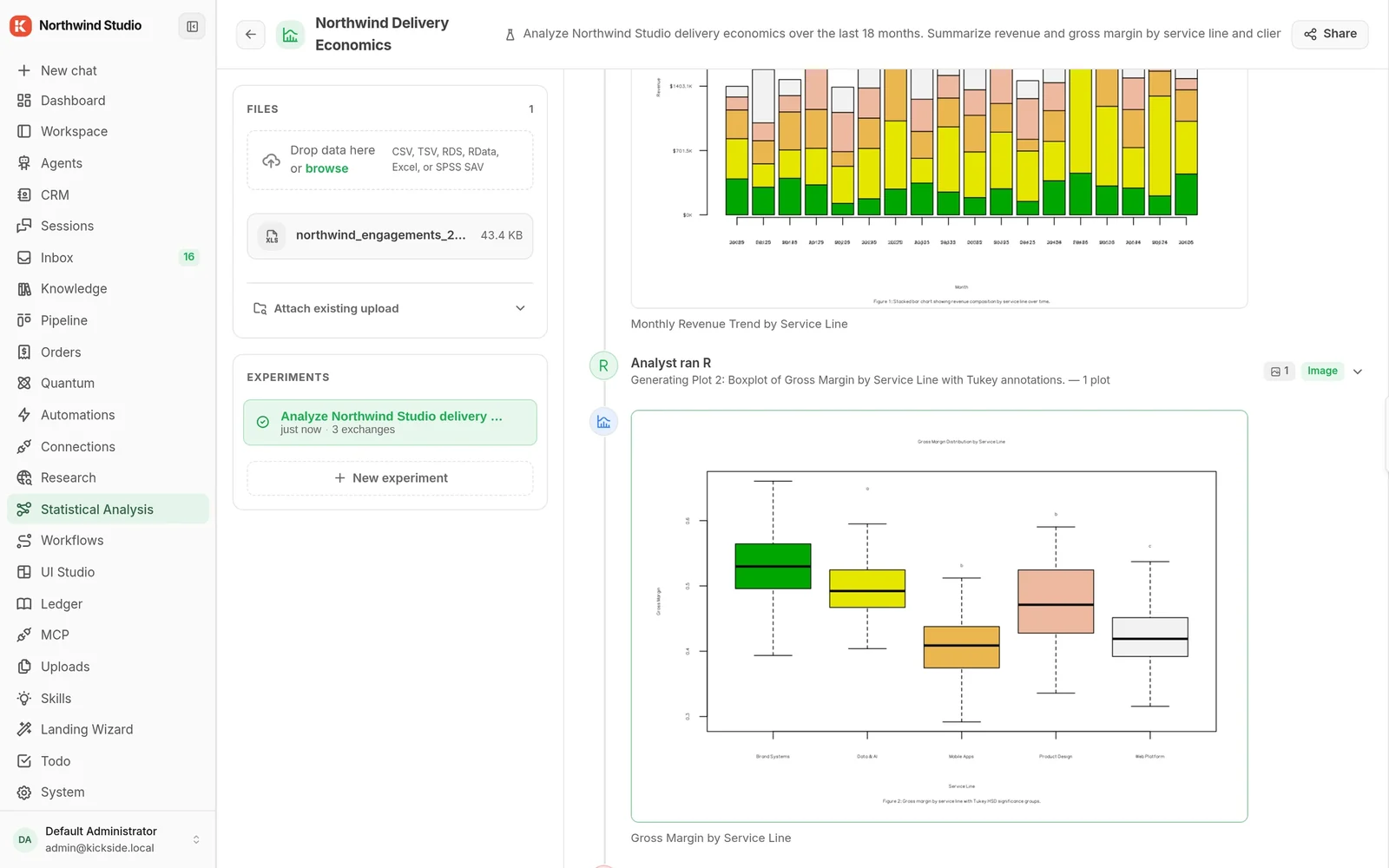Open the Gross Margin boxplot thumbnail
The width and height of the screenshot is (1389, 868).
(939, 616)
